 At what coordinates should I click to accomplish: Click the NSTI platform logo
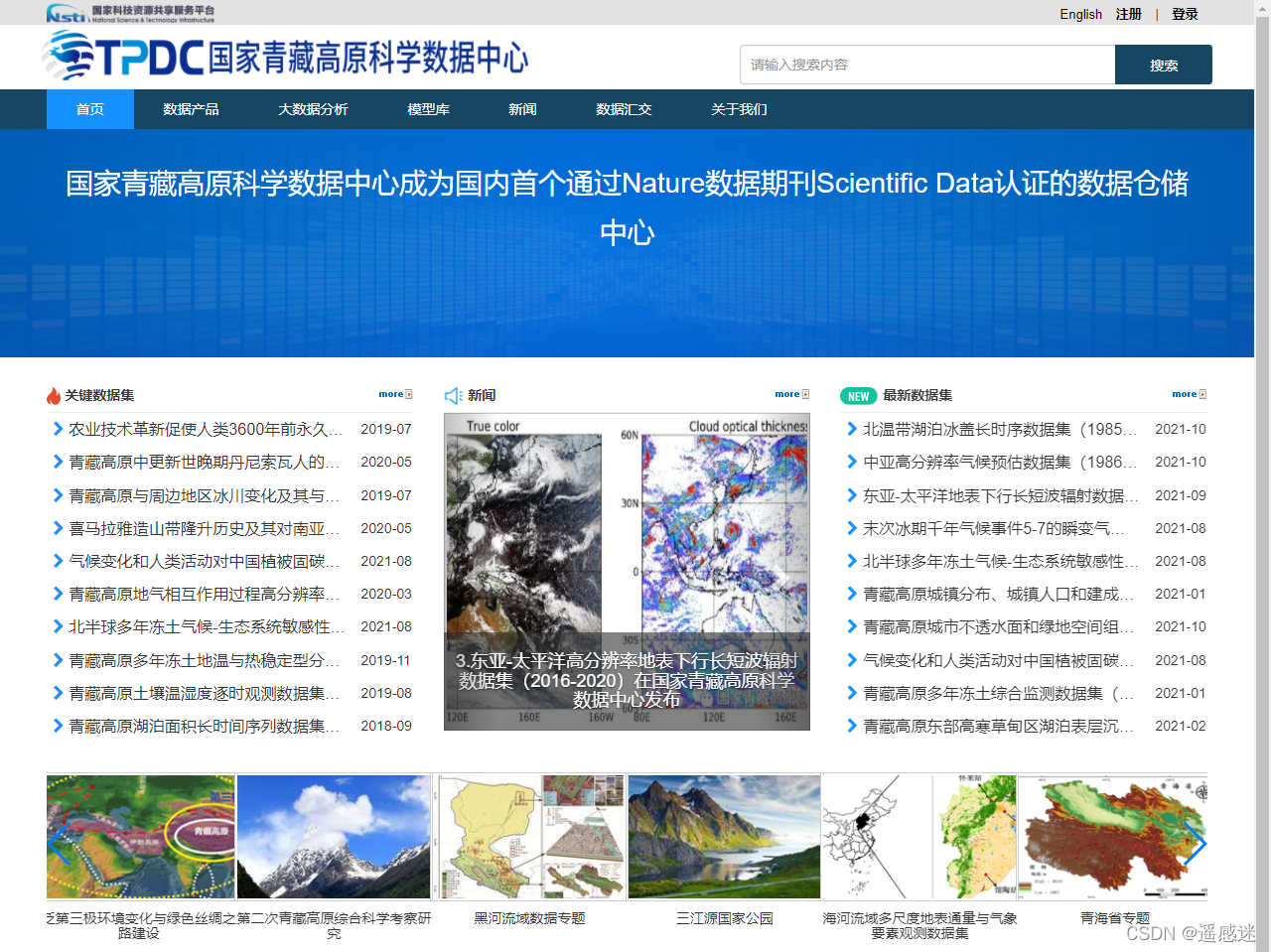click(x=130, y=13)
